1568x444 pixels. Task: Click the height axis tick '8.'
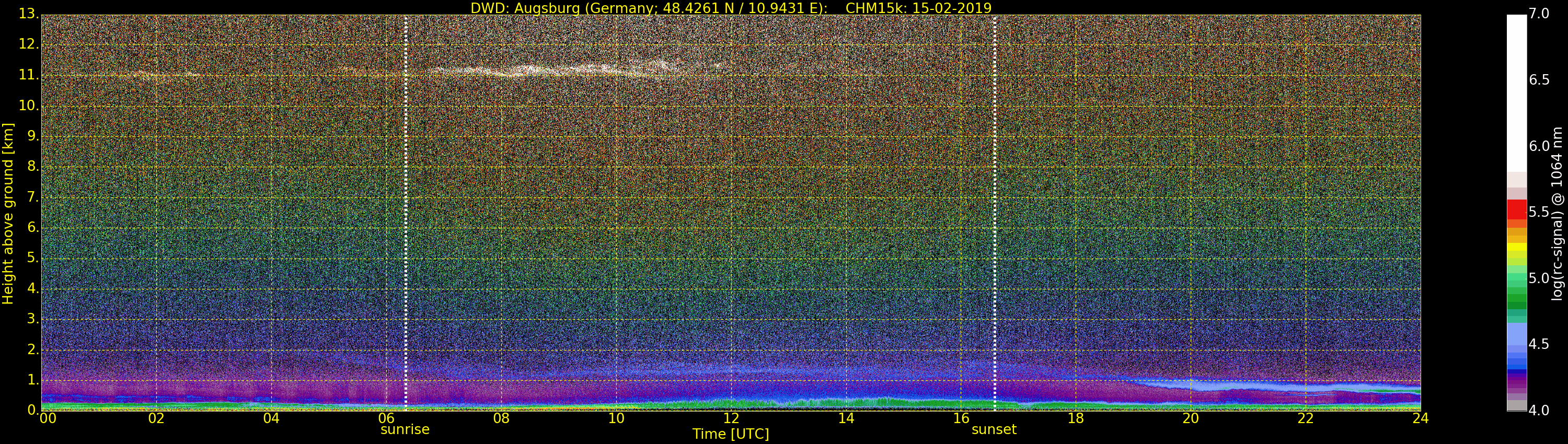coord(33,166)
